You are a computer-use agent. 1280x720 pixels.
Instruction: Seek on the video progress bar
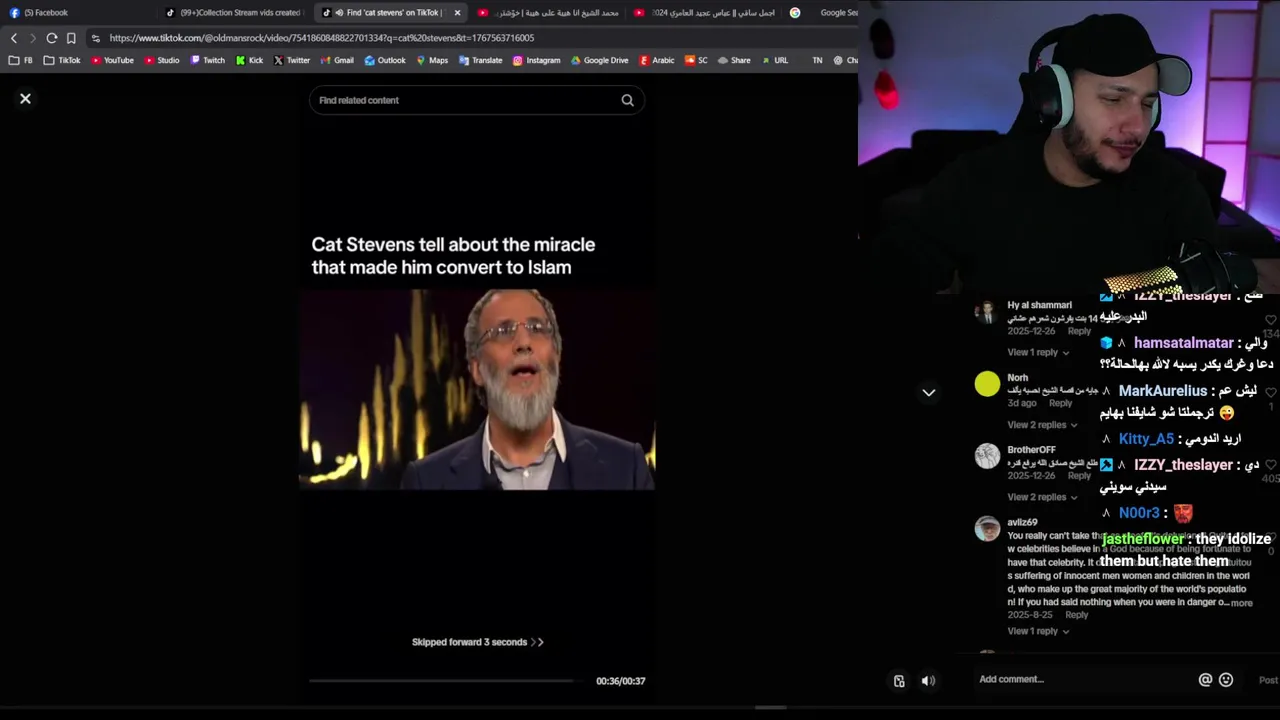pyautogui.click(x=447, y=681)
